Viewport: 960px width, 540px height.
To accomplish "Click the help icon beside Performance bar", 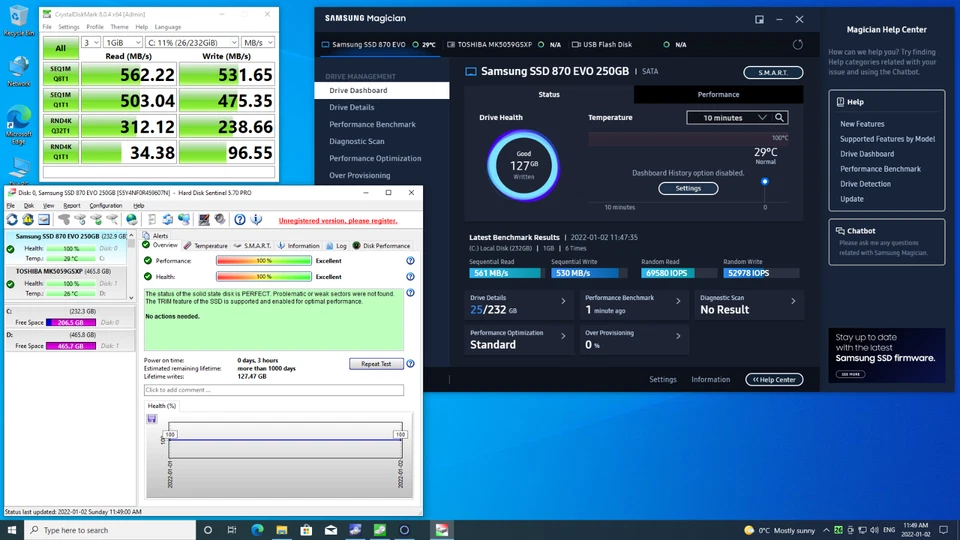I will [x=410, y=261].
